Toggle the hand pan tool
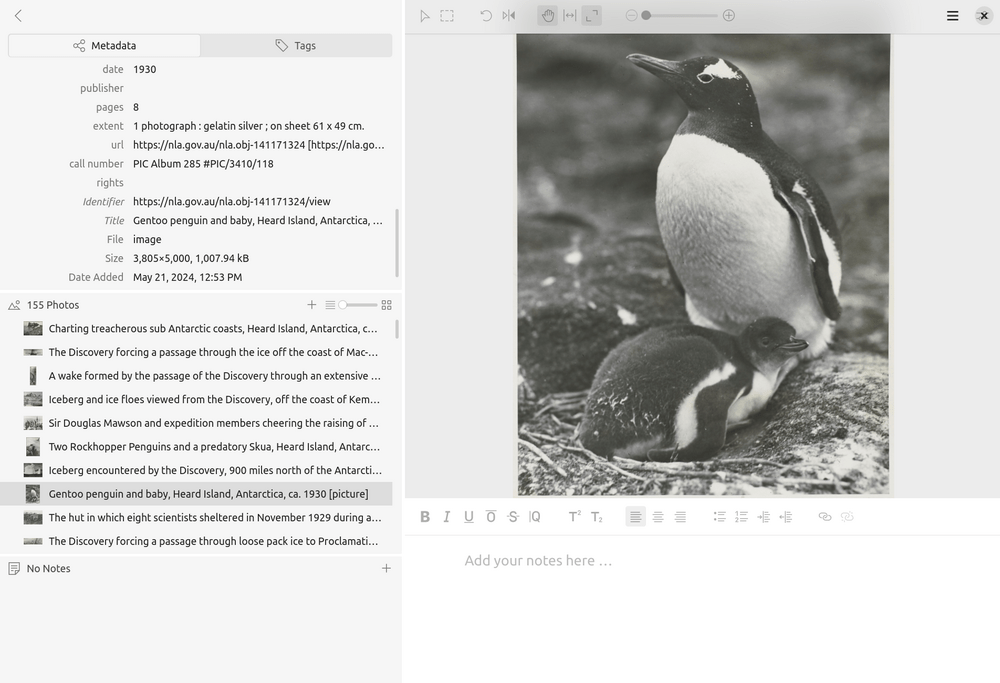This screenshot has height=683, width=1000. click(x=548, y=16)
